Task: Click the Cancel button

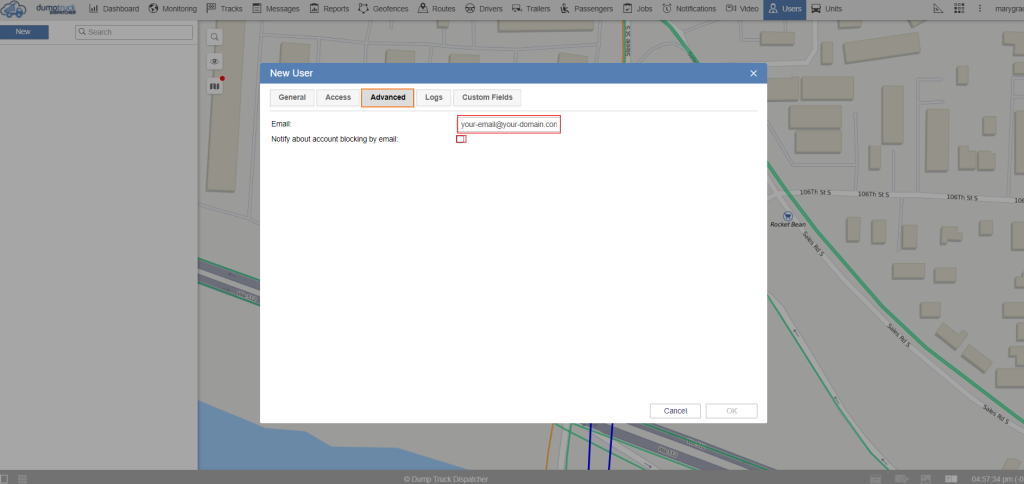Action: [x=675, y=411]
